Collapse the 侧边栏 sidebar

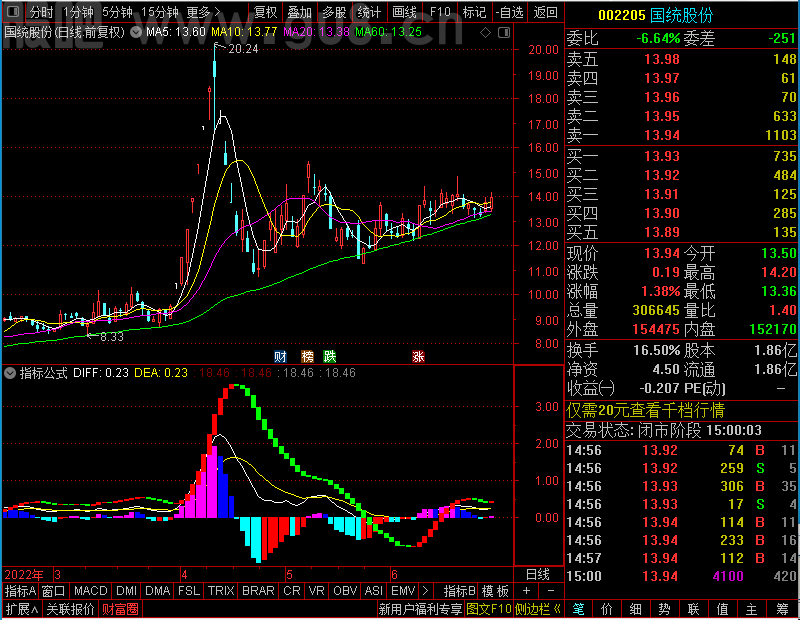[x=538, y=609]
